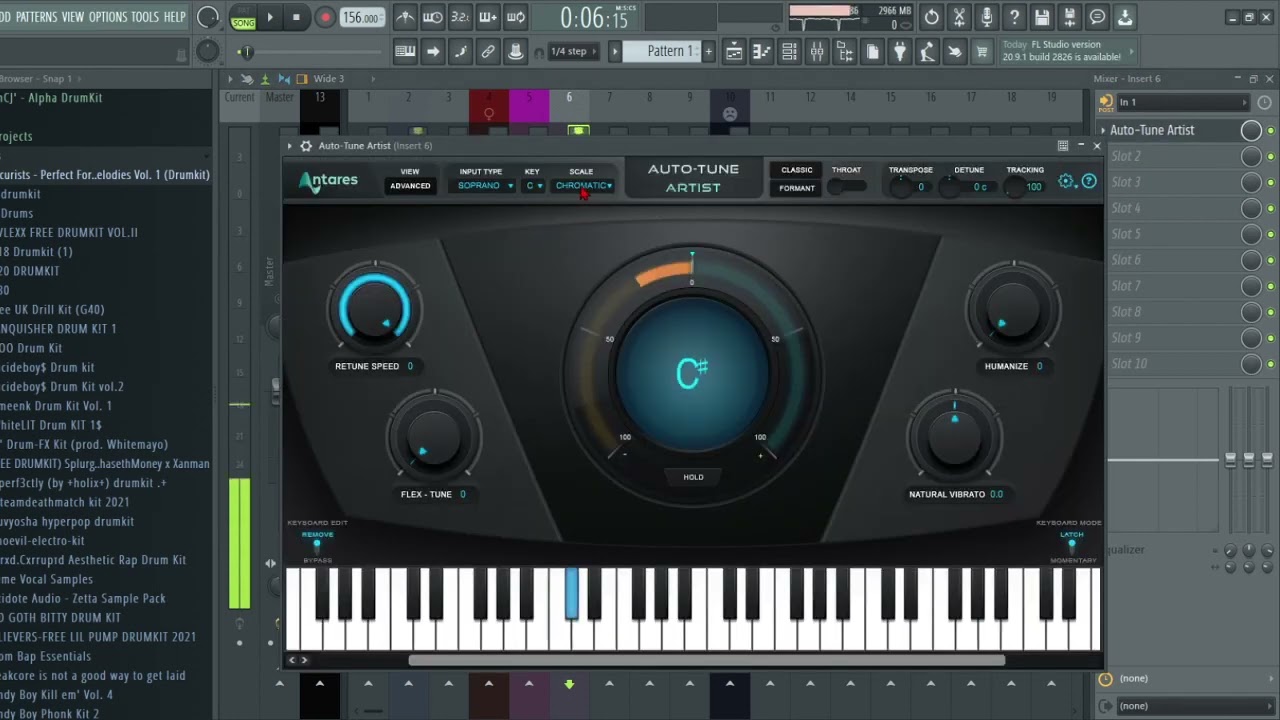The height and width of the screenshot is (720, 1280).
Task: Open the channel rack view icon
Action: coord(789,51)
